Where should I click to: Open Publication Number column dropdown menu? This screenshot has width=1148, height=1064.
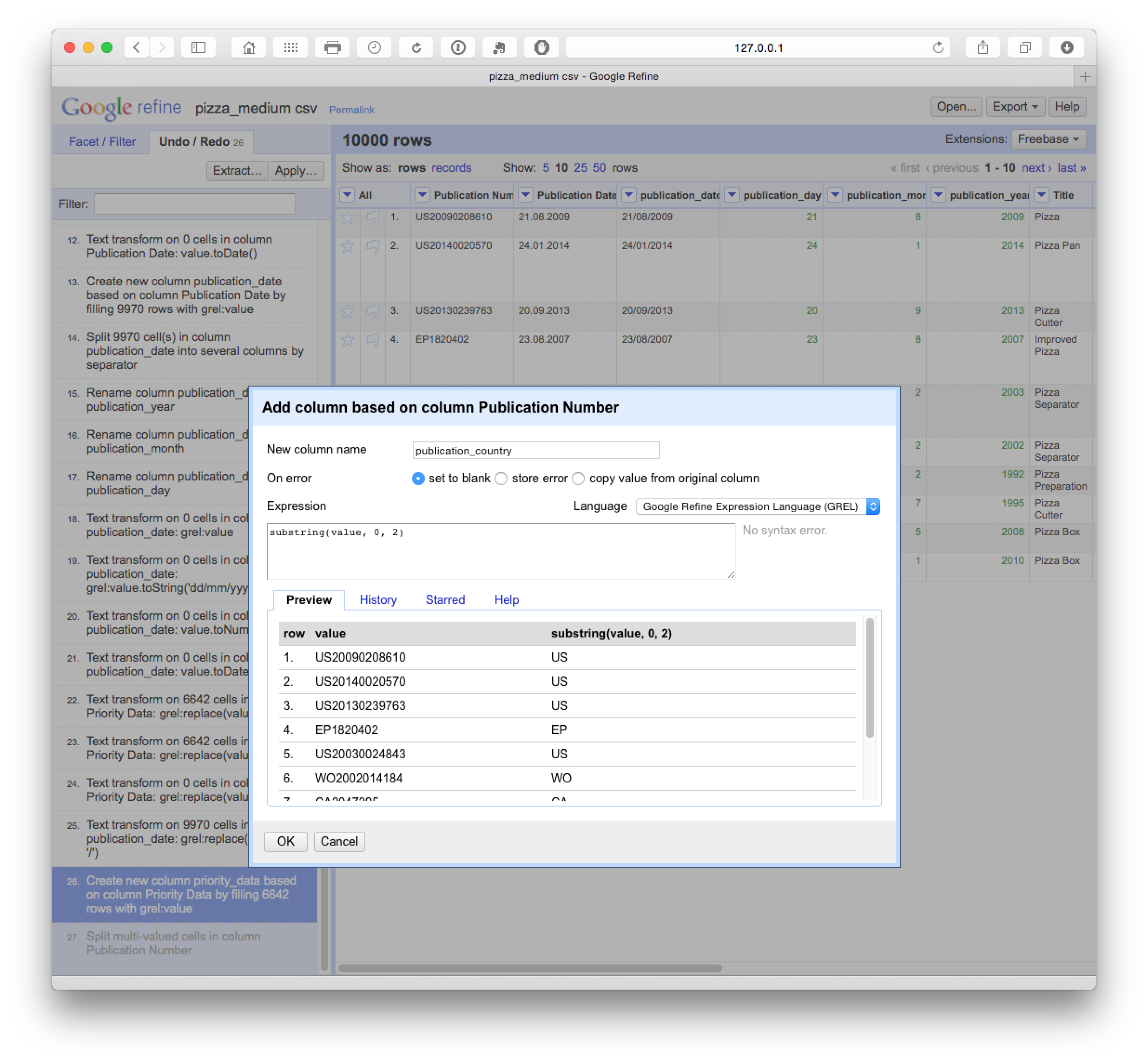pos(422,195)
